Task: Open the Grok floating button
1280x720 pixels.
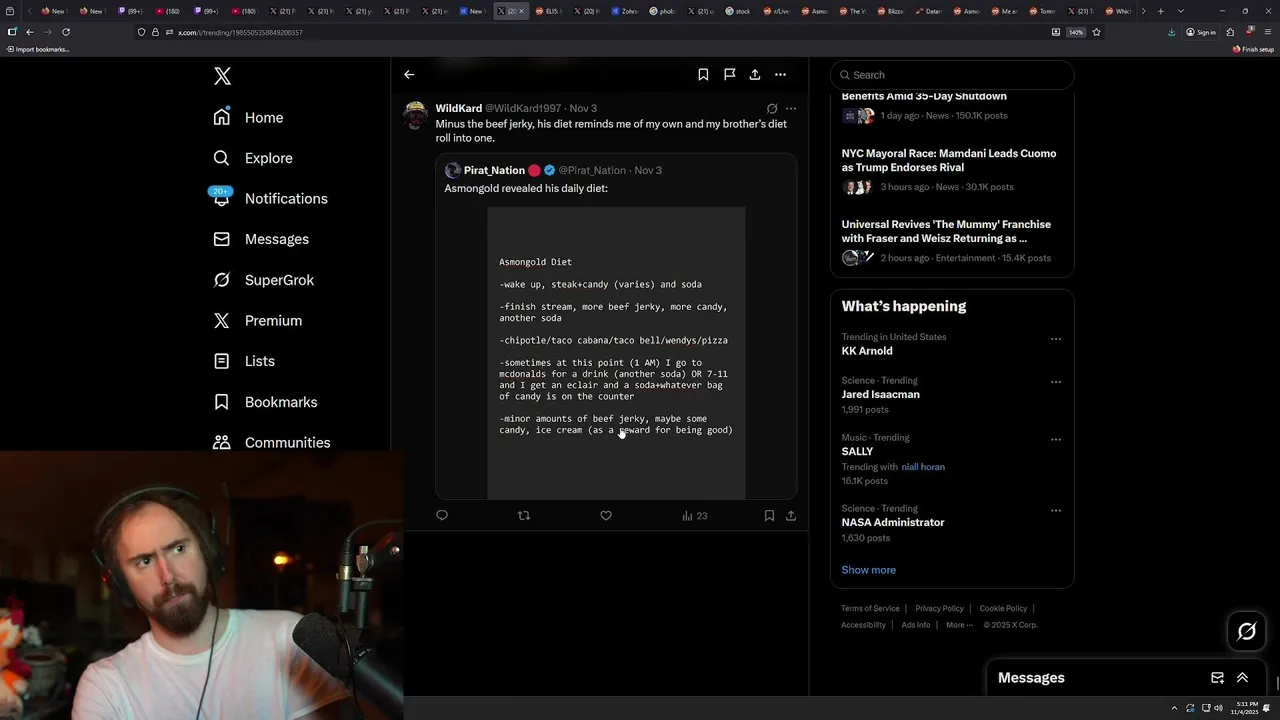Action: point(1247,631)
